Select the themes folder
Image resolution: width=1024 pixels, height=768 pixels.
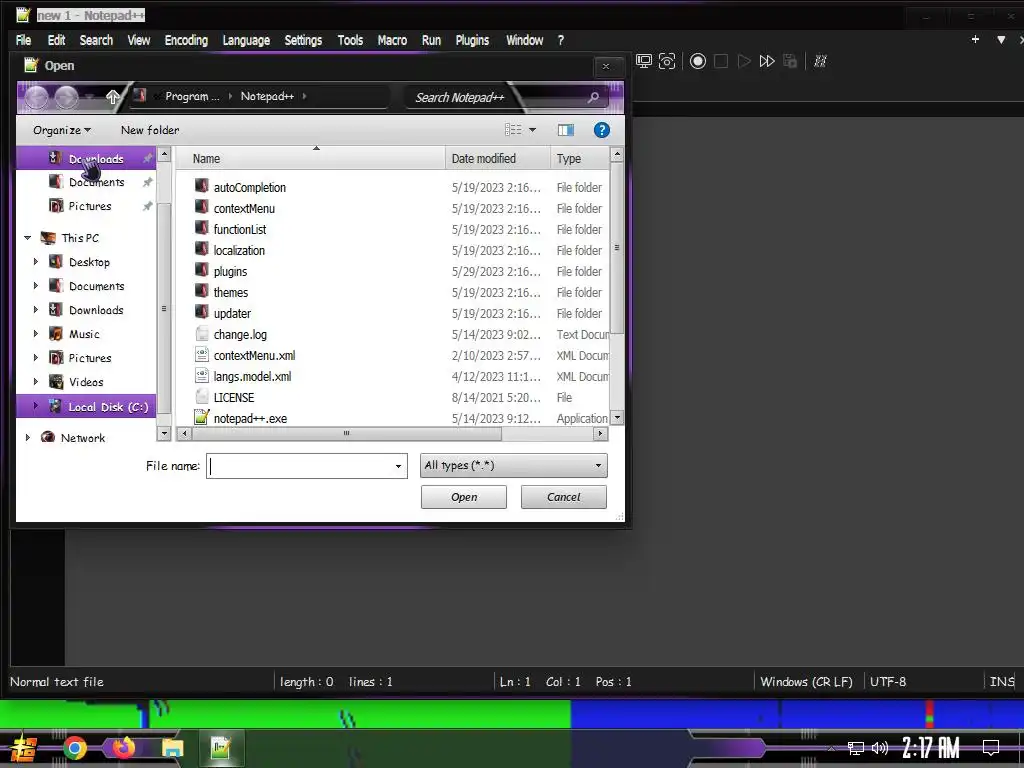pos(231,292)
